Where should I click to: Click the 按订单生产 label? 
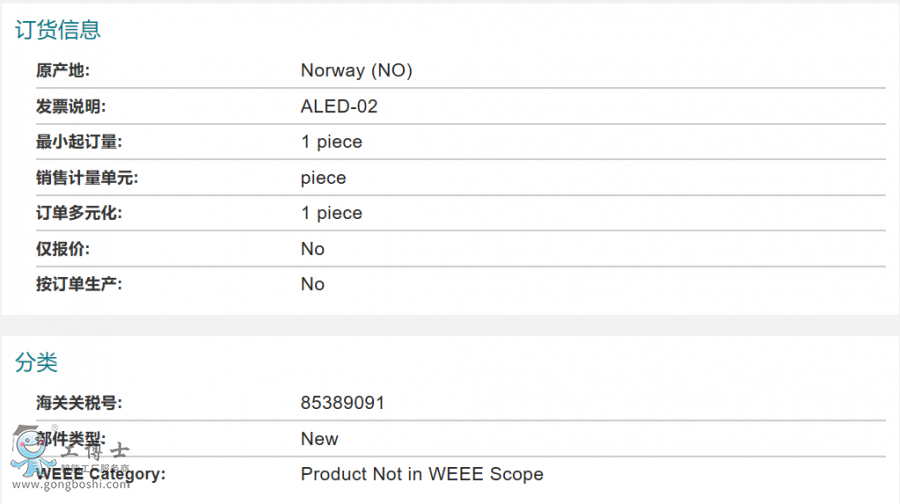click(79, 284)
